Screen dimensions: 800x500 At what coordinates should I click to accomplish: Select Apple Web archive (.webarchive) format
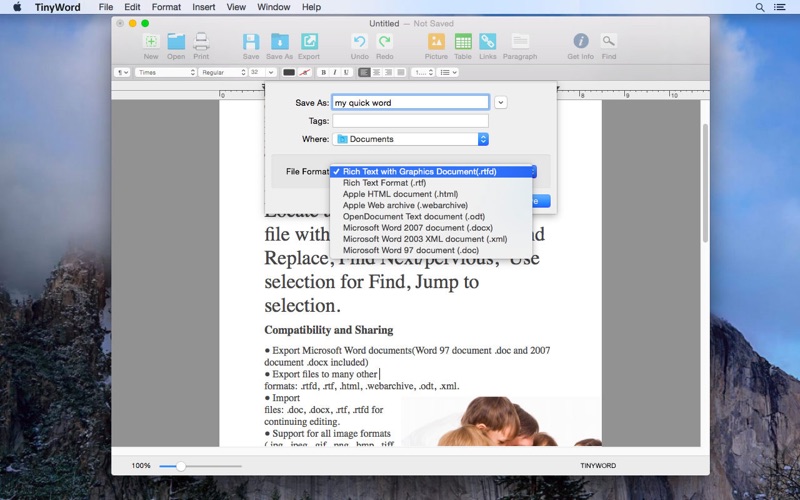click(431, 205)
